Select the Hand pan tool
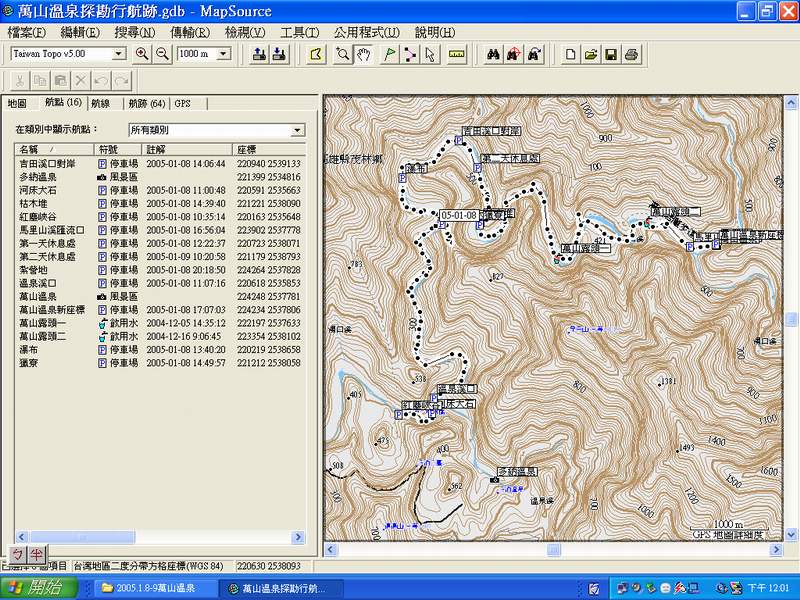The image size is (800, 600). point(365,54)
